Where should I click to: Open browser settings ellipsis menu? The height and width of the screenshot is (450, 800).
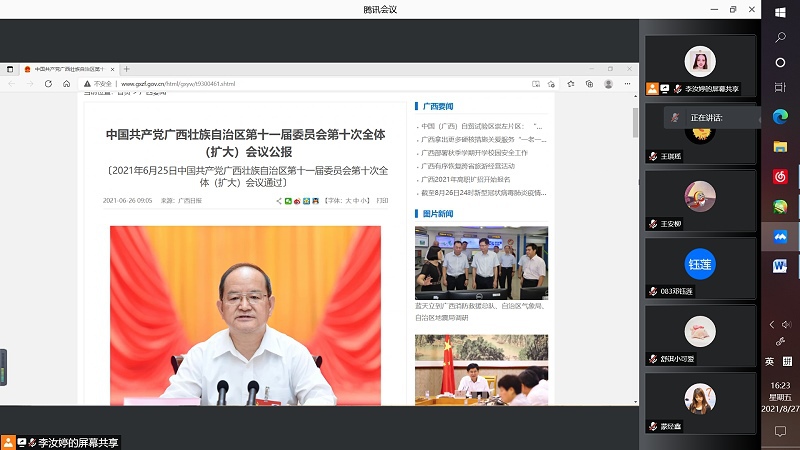coord(628,84)
